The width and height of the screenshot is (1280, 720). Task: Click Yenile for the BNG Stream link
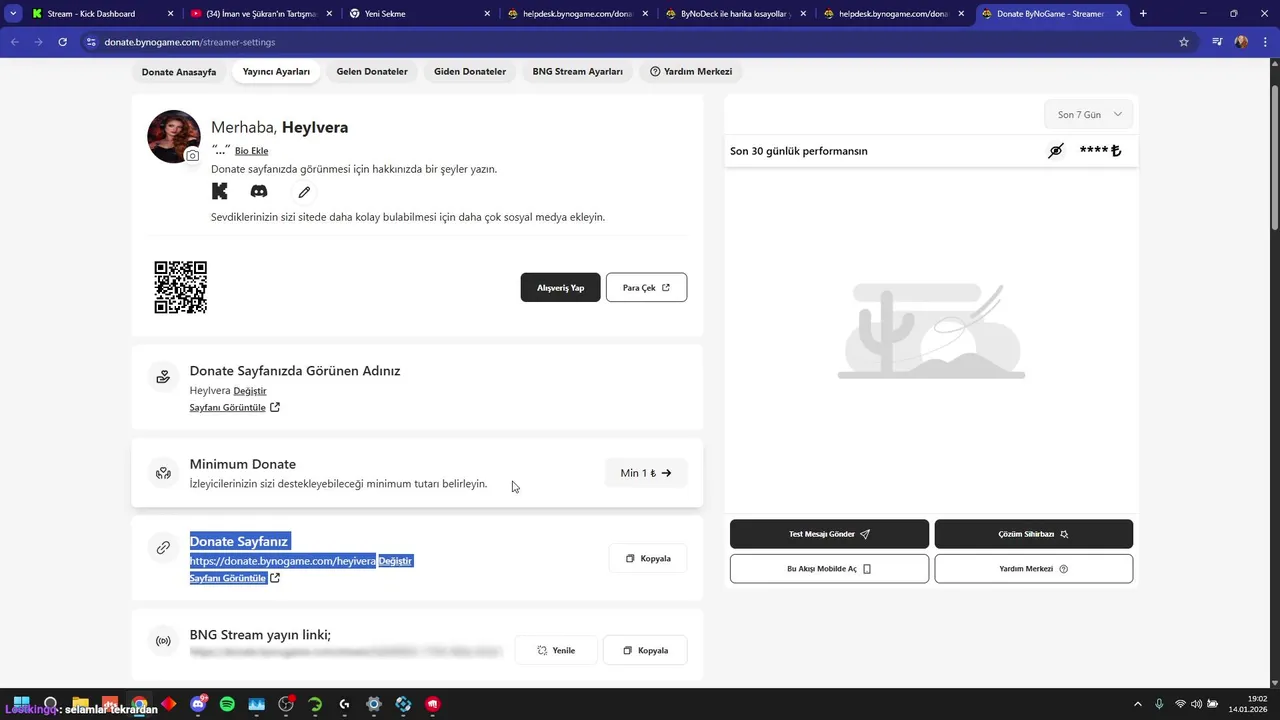click(x=556, y=650)
